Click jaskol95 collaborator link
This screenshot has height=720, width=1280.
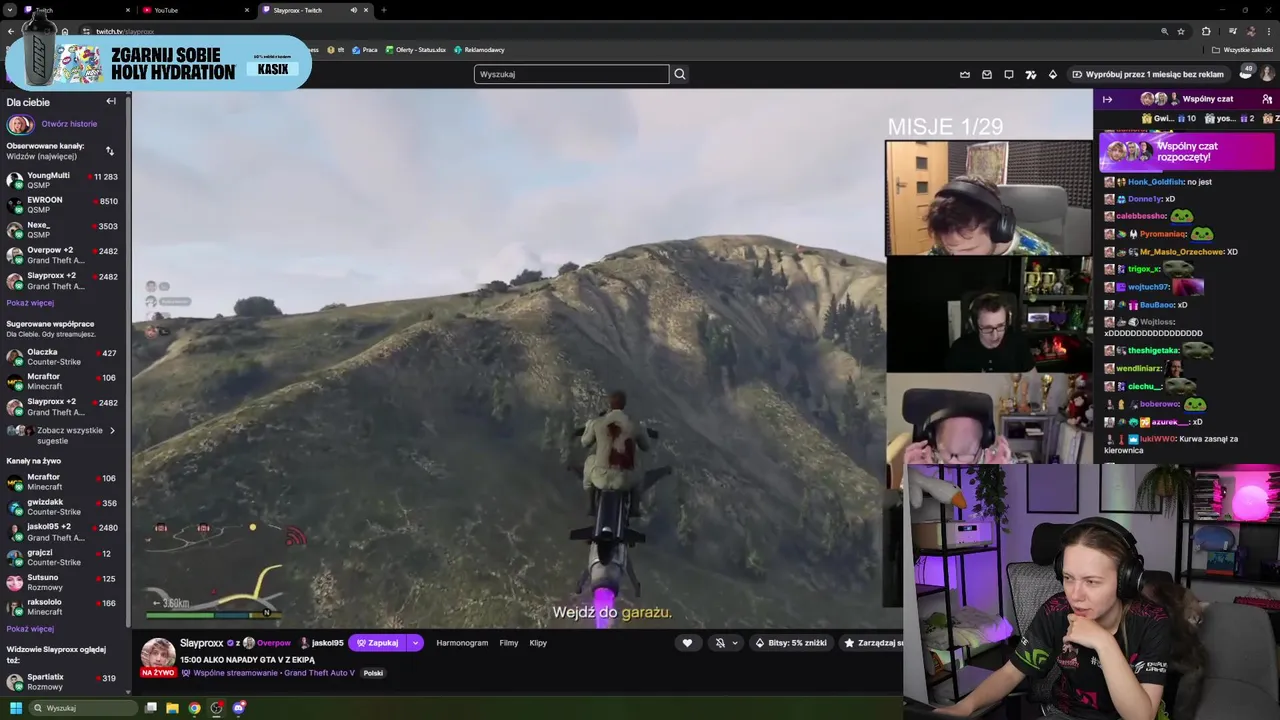(x=327, y=643)
